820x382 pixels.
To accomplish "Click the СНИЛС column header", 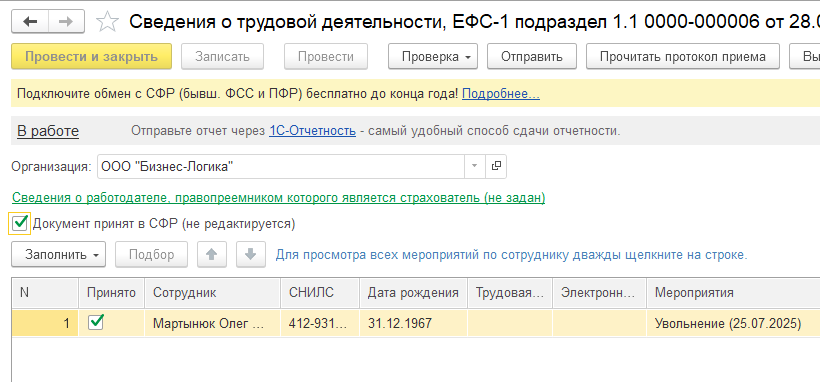I will coord(320,293).
